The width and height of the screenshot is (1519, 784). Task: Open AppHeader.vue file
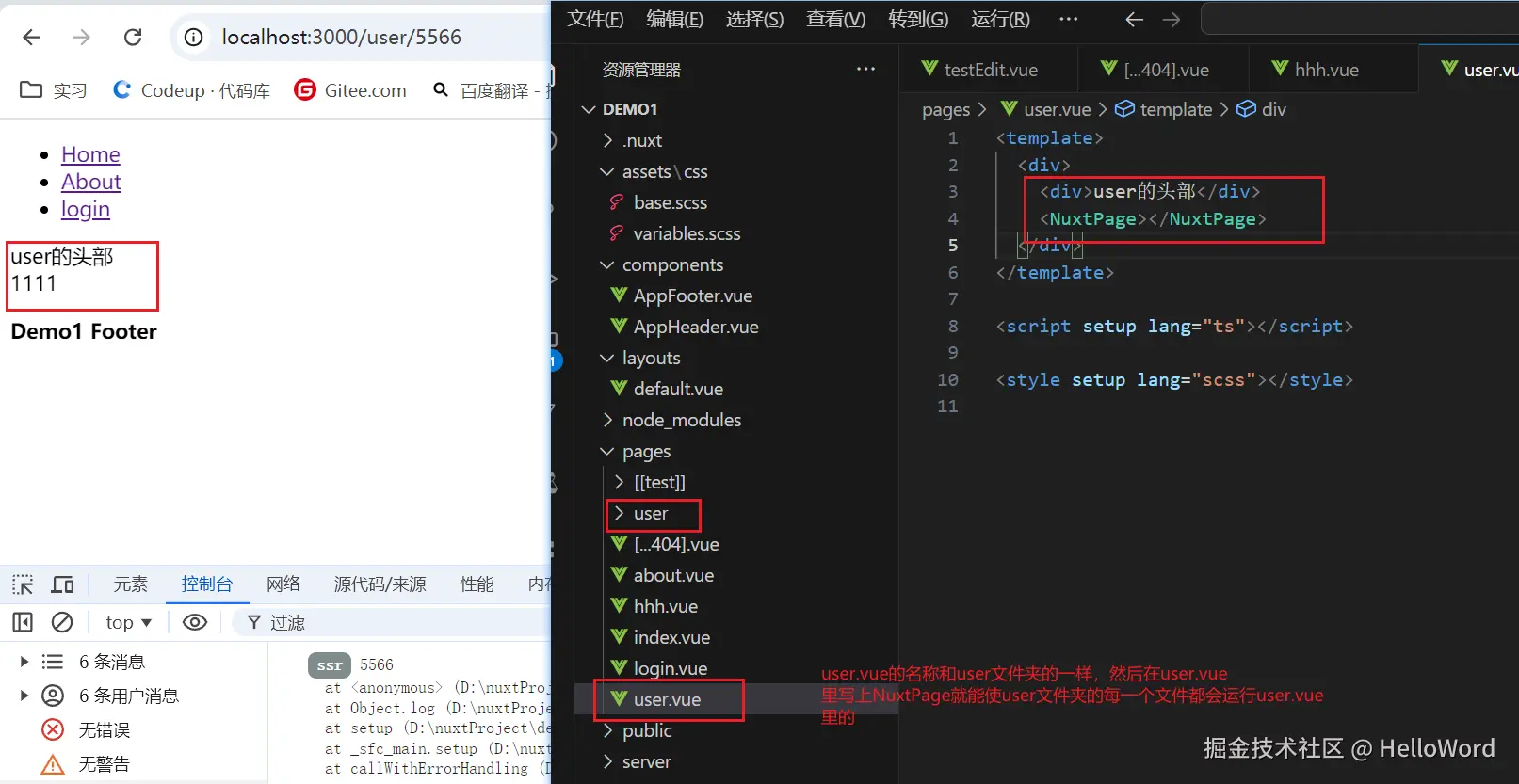[x=735, y=327]
